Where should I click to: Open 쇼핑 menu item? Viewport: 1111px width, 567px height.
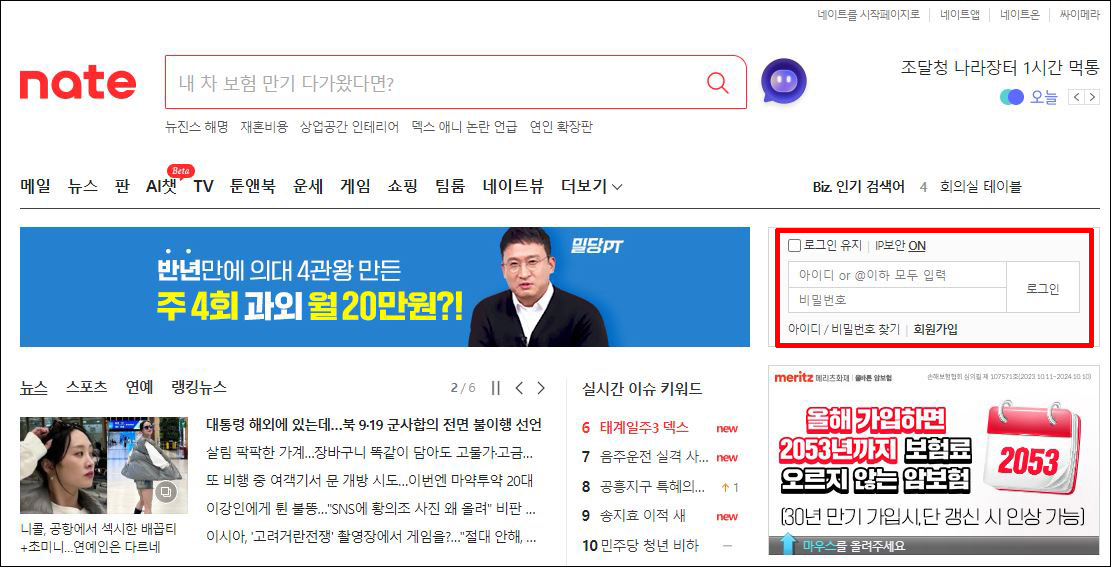pos(402,186)
